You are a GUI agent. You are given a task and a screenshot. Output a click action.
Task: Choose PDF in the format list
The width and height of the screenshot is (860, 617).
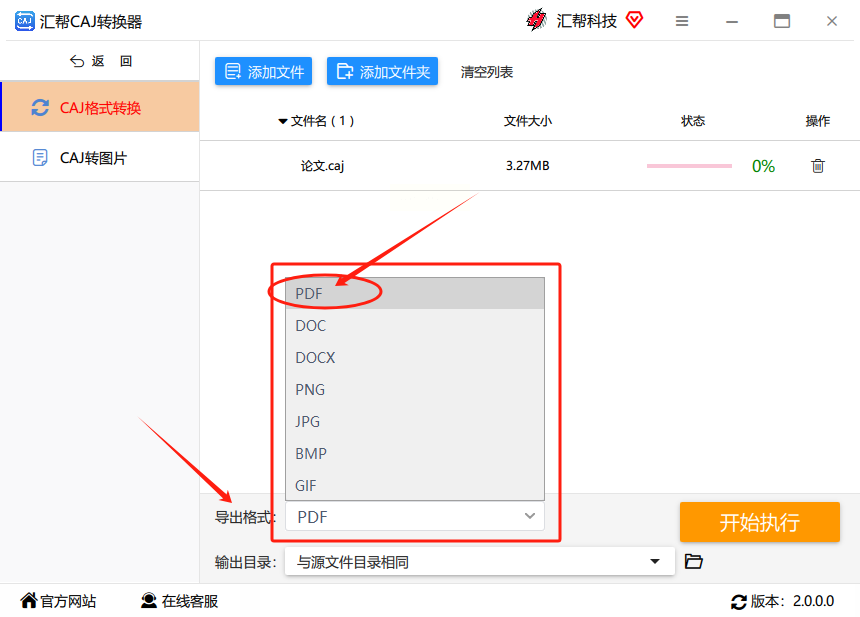(415, 293)
